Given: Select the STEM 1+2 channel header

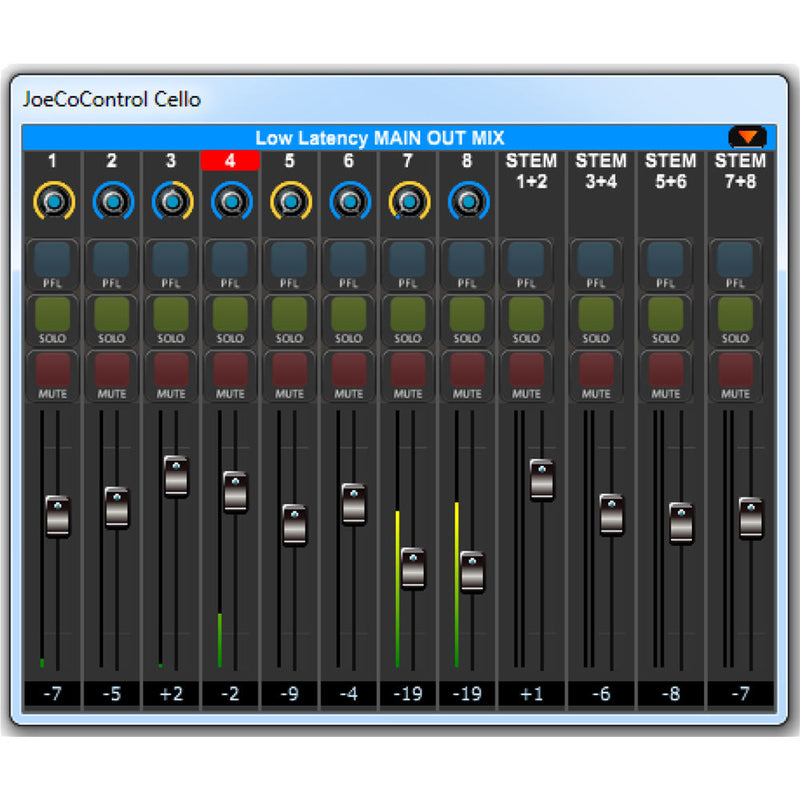Looking at the screenshot, I should point(531,170).
